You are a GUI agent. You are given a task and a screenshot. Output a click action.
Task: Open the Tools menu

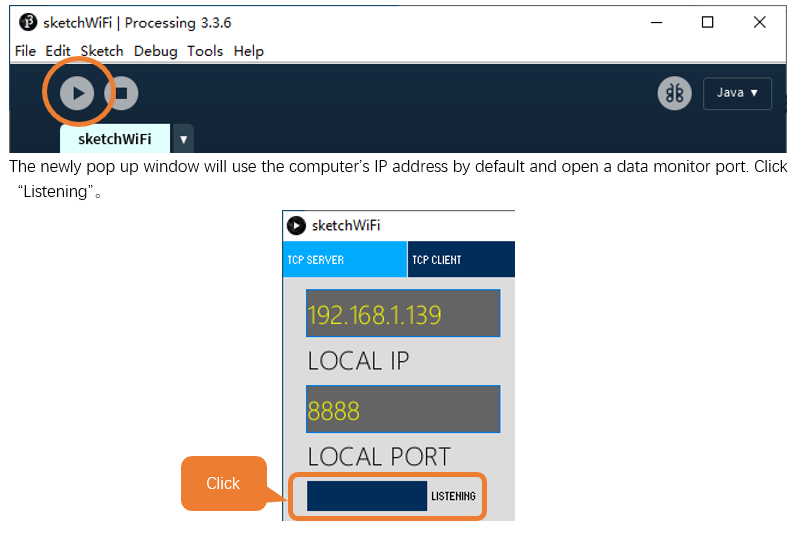[x=205, y=51]
